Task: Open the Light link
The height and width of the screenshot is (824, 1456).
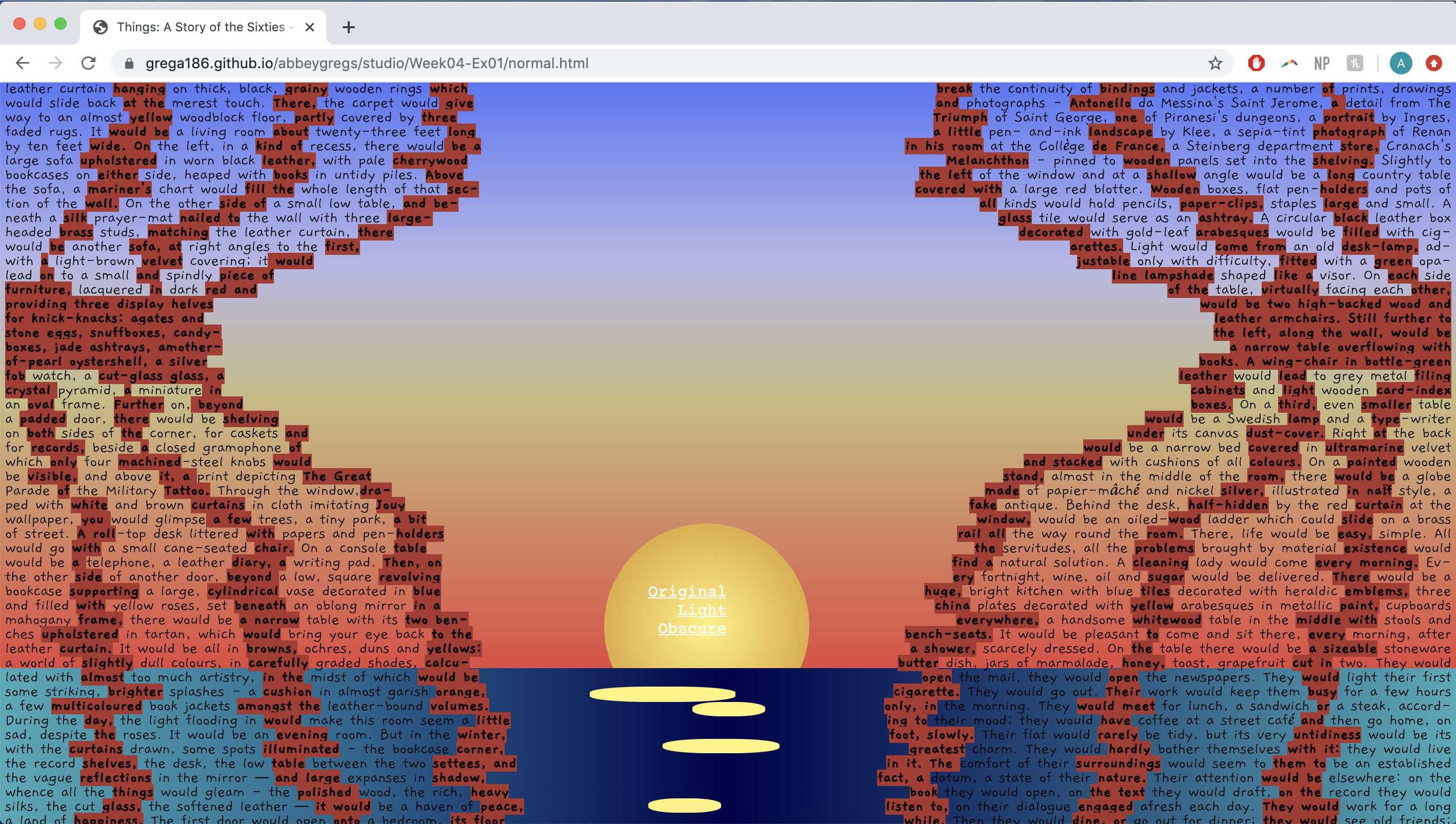Action: (701, 610)
